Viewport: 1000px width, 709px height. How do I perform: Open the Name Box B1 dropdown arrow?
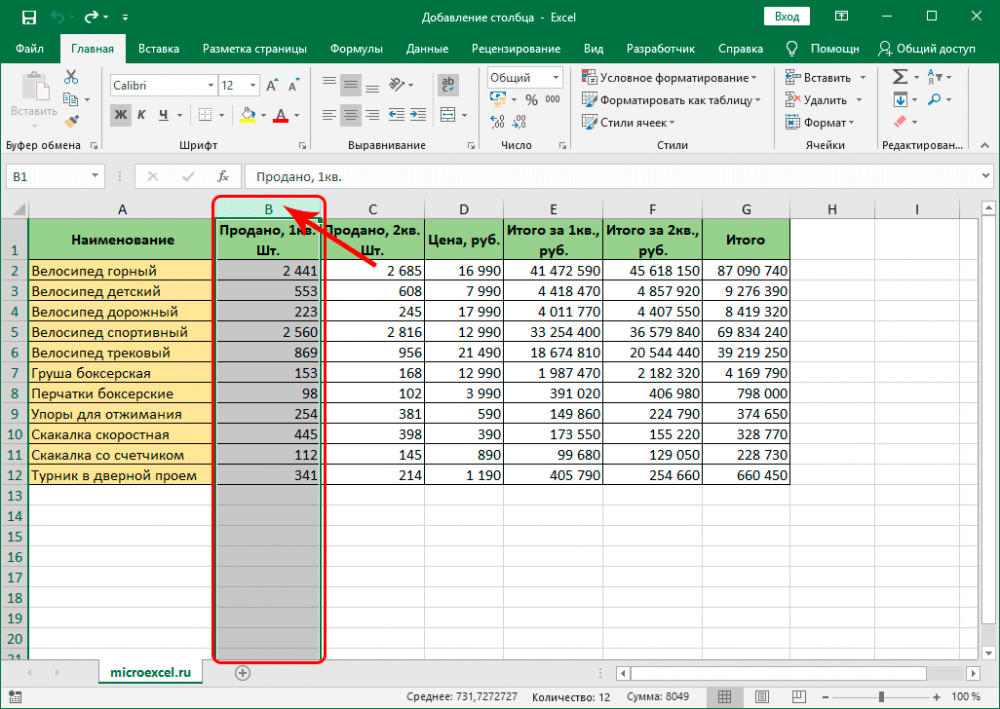95,176
